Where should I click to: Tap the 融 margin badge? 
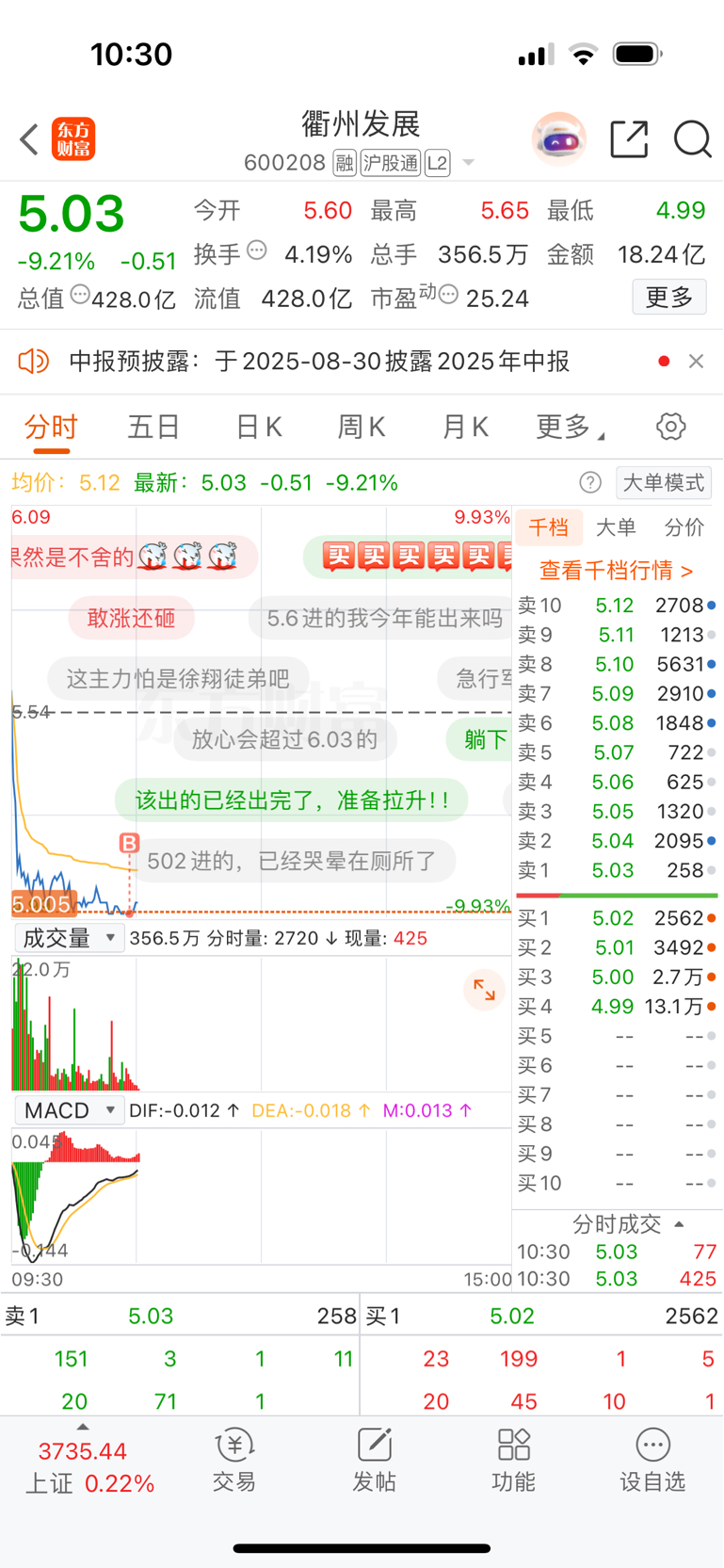tap(345, 163)
